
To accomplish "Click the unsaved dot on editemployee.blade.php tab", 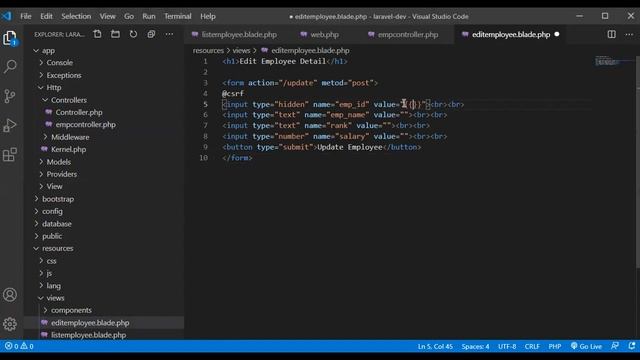I will [557, 35].
